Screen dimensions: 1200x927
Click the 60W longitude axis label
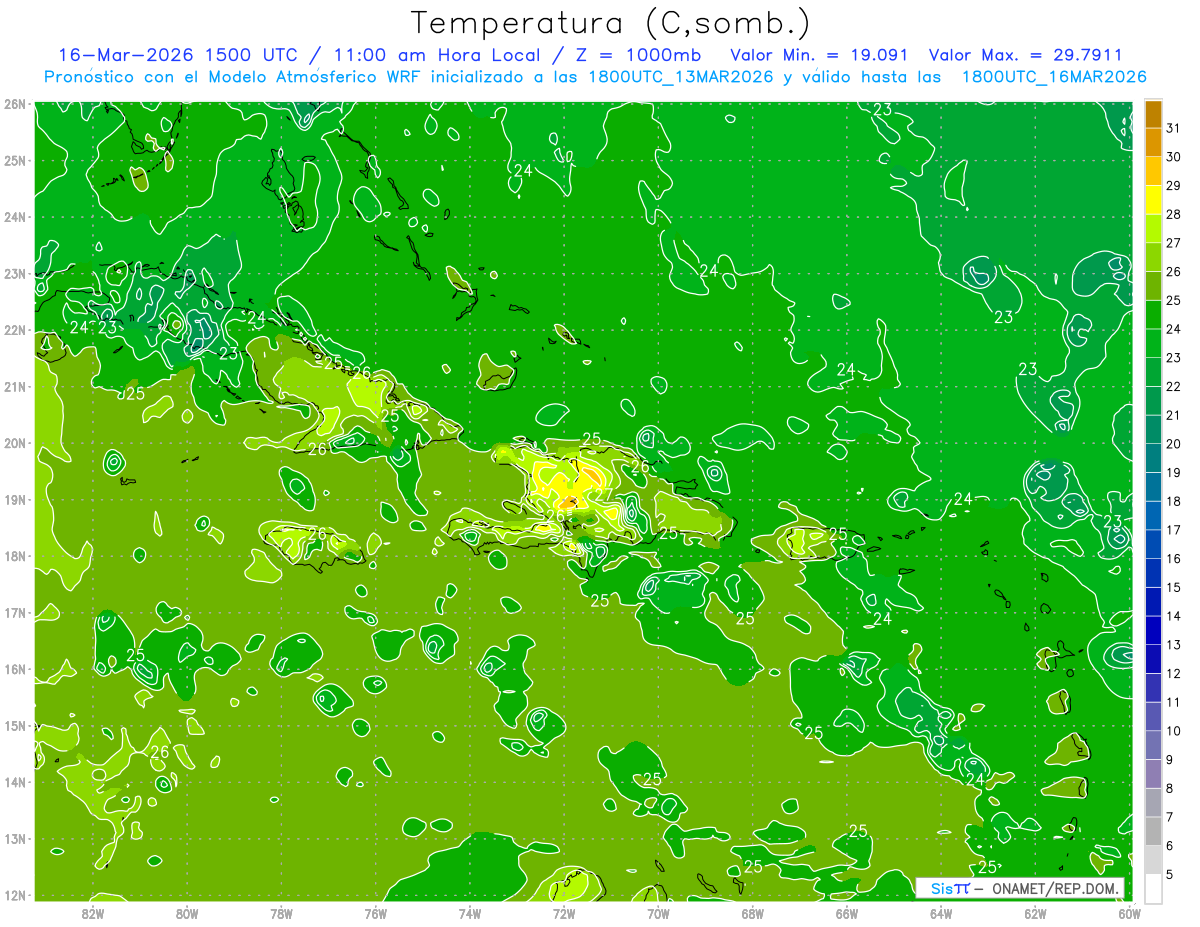(x=1130, y=913)
